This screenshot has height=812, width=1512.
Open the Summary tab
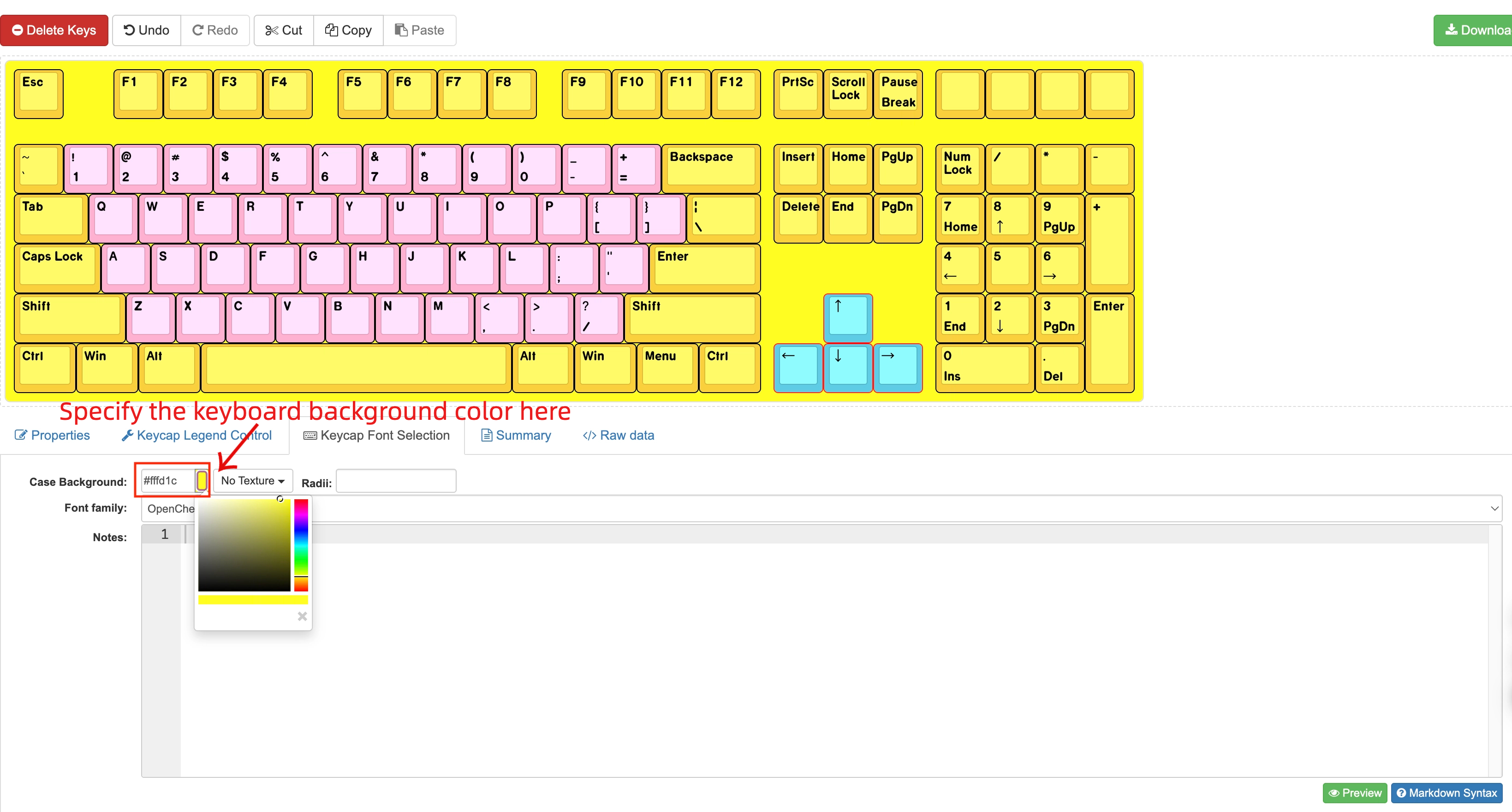(516, 435)
